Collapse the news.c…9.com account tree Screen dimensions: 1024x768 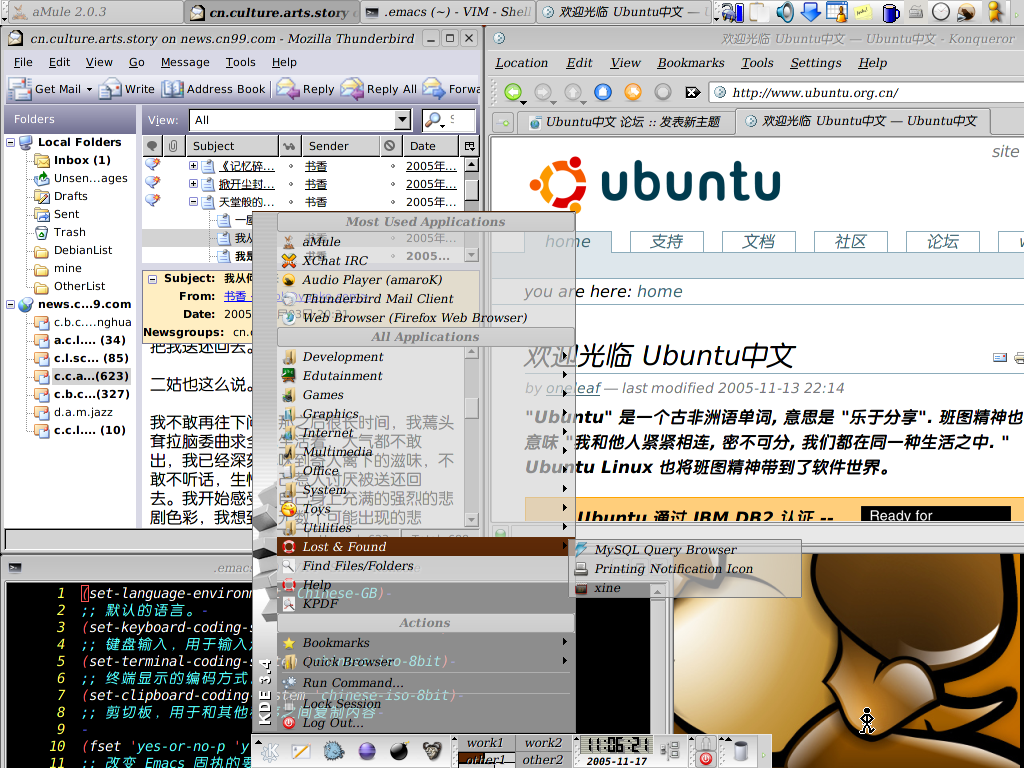click(x=10, y=304)
